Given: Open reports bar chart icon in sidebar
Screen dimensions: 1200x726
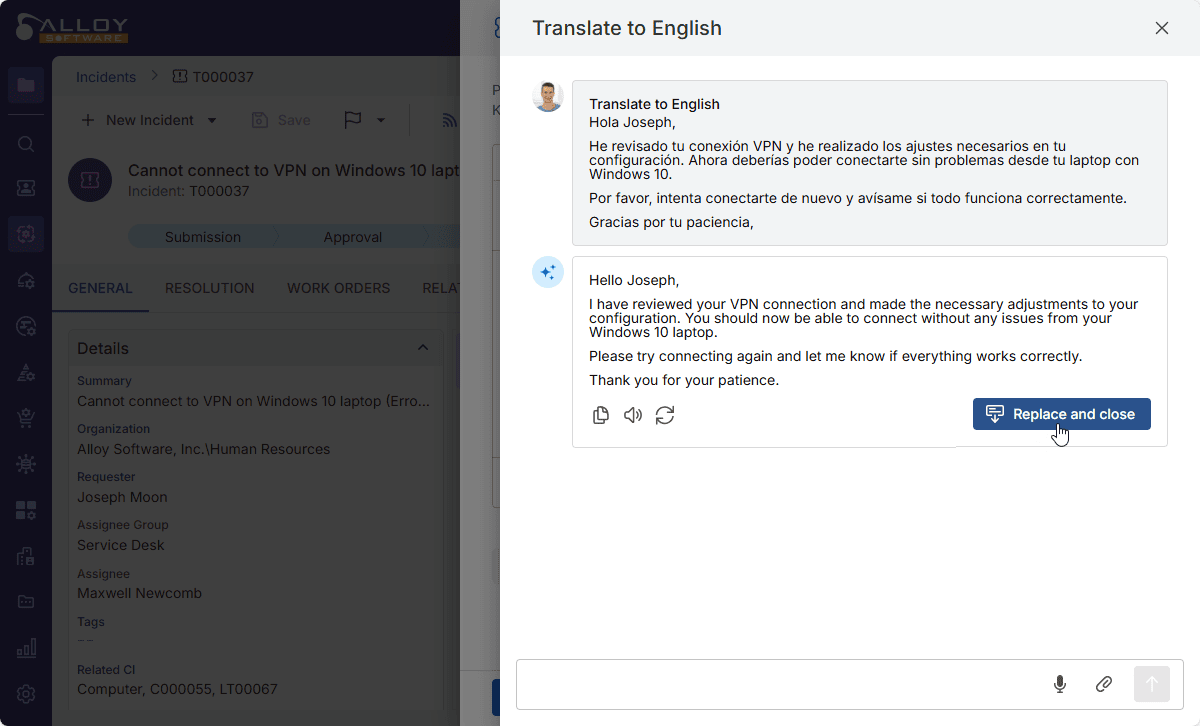Looking at the screenshot, I should (26, 648).
